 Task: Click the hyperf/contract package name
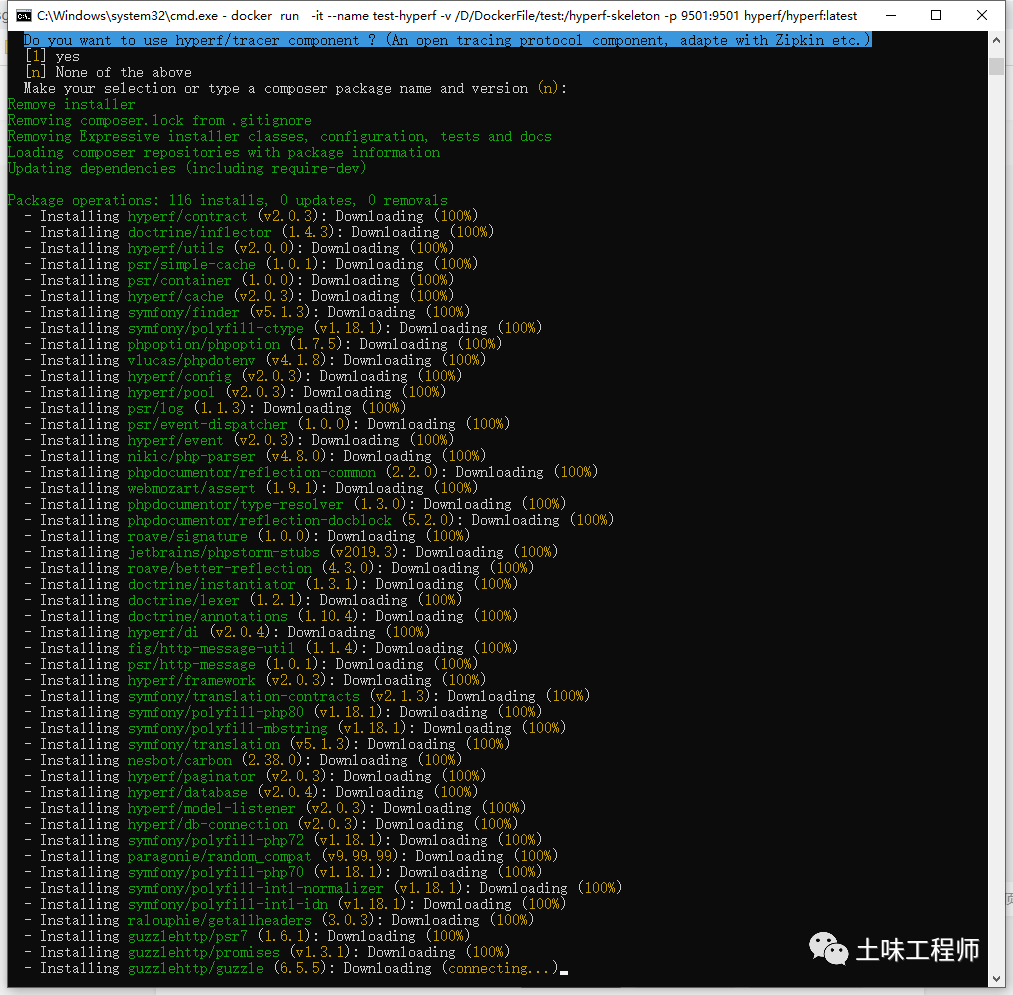(187, 216)
